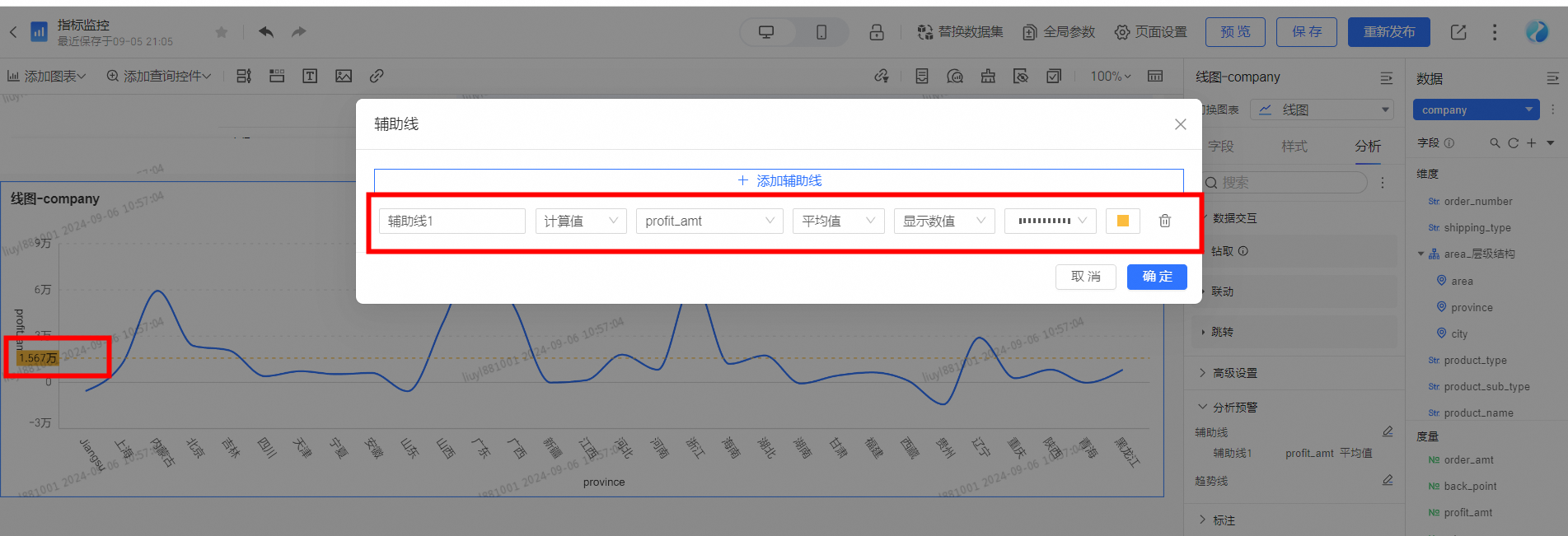Switch to the 字段 tab
The image size is (1568, 536).
click(x=1221, y=146)
